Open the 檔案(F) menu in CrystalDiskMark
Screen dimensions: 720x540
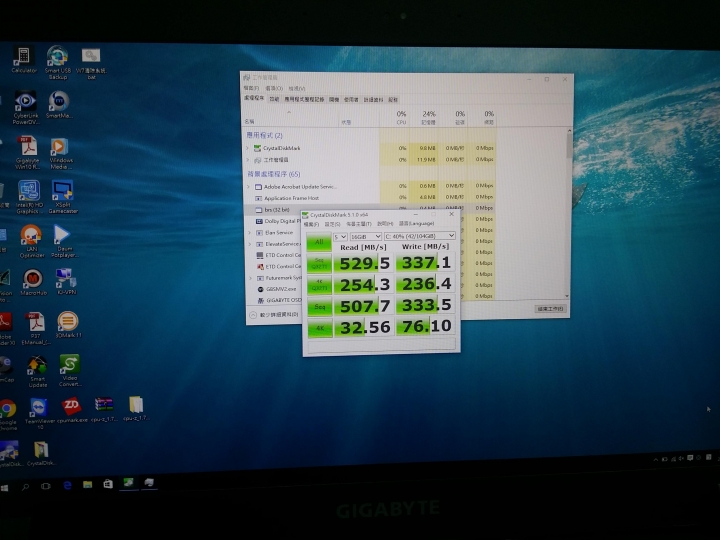311,225
